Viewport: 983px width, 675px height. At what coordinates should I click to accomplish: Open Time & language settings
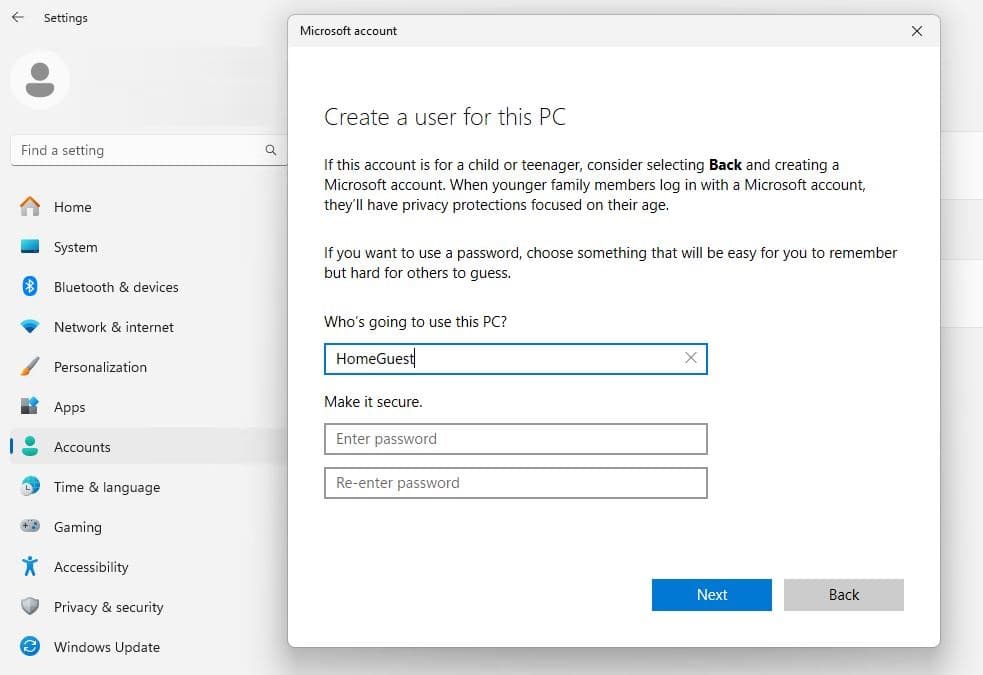[x=106, y=487]
